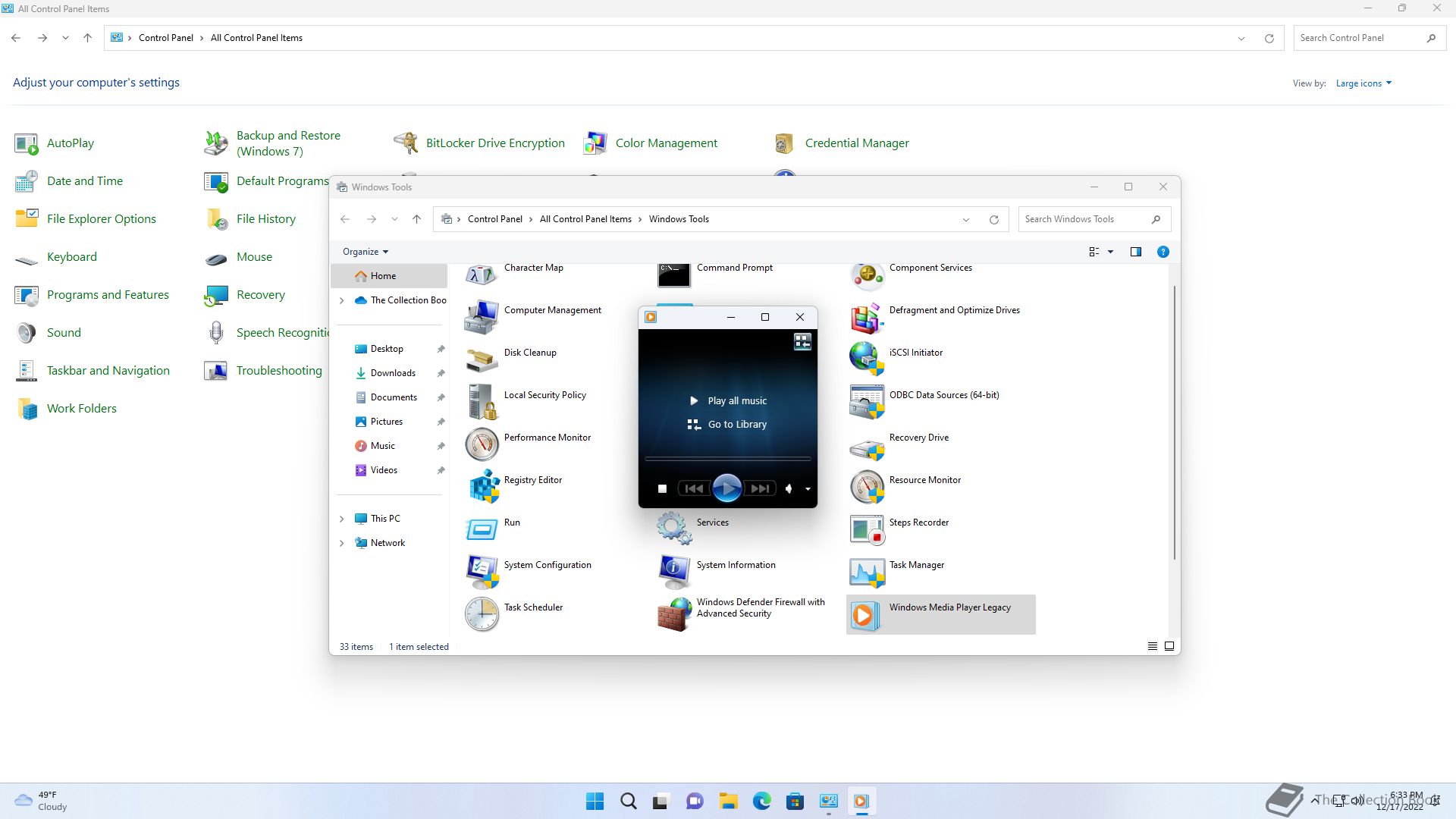Open Defragment and Optimize Drives
This screenshot has height=819, width=1456.
click(x=934, y=316)
